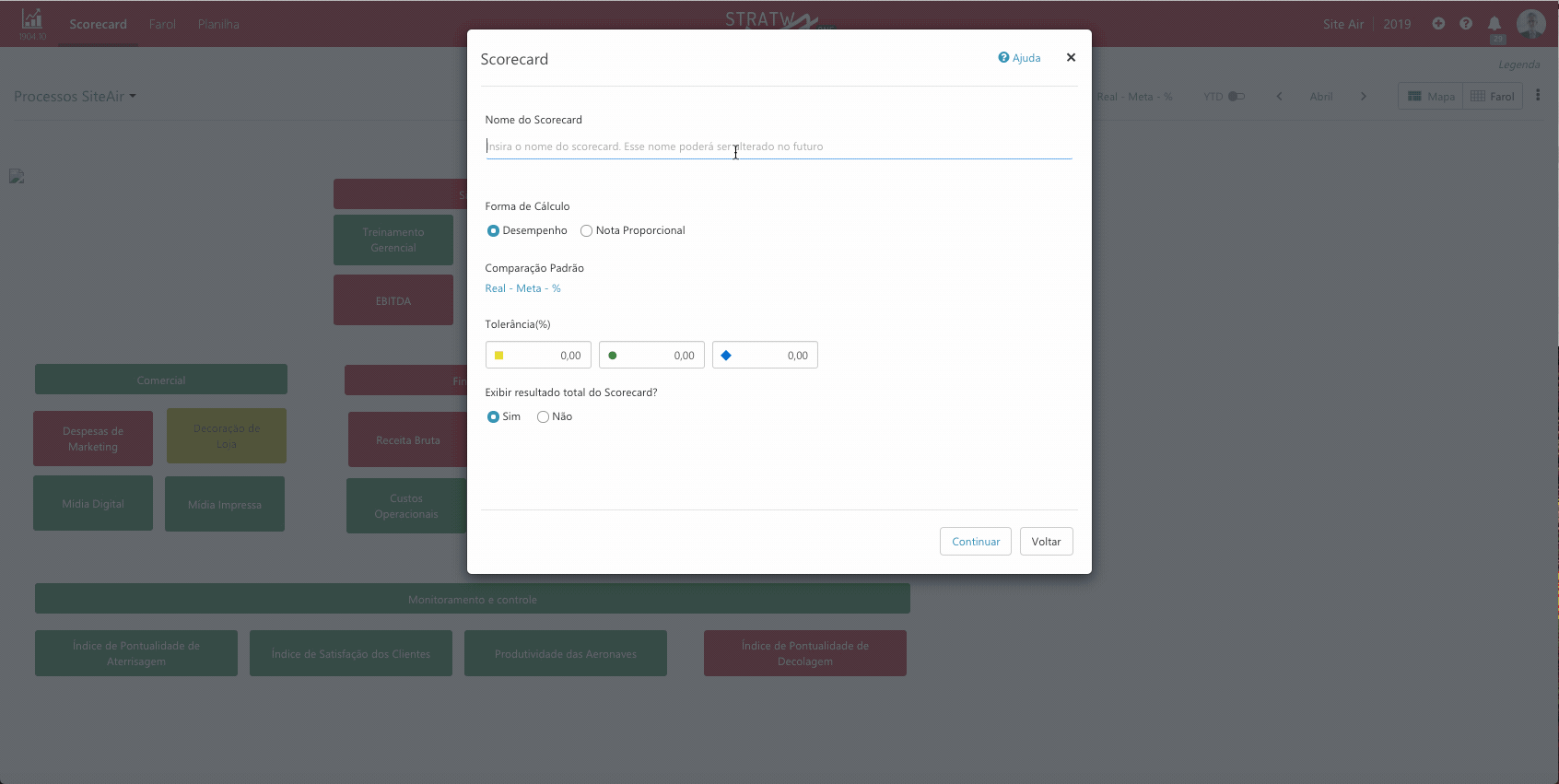Image resolution: width=1559 pixels, height=784 pixels.
Task: Click the Voltar button
Action: (1046, 542)
